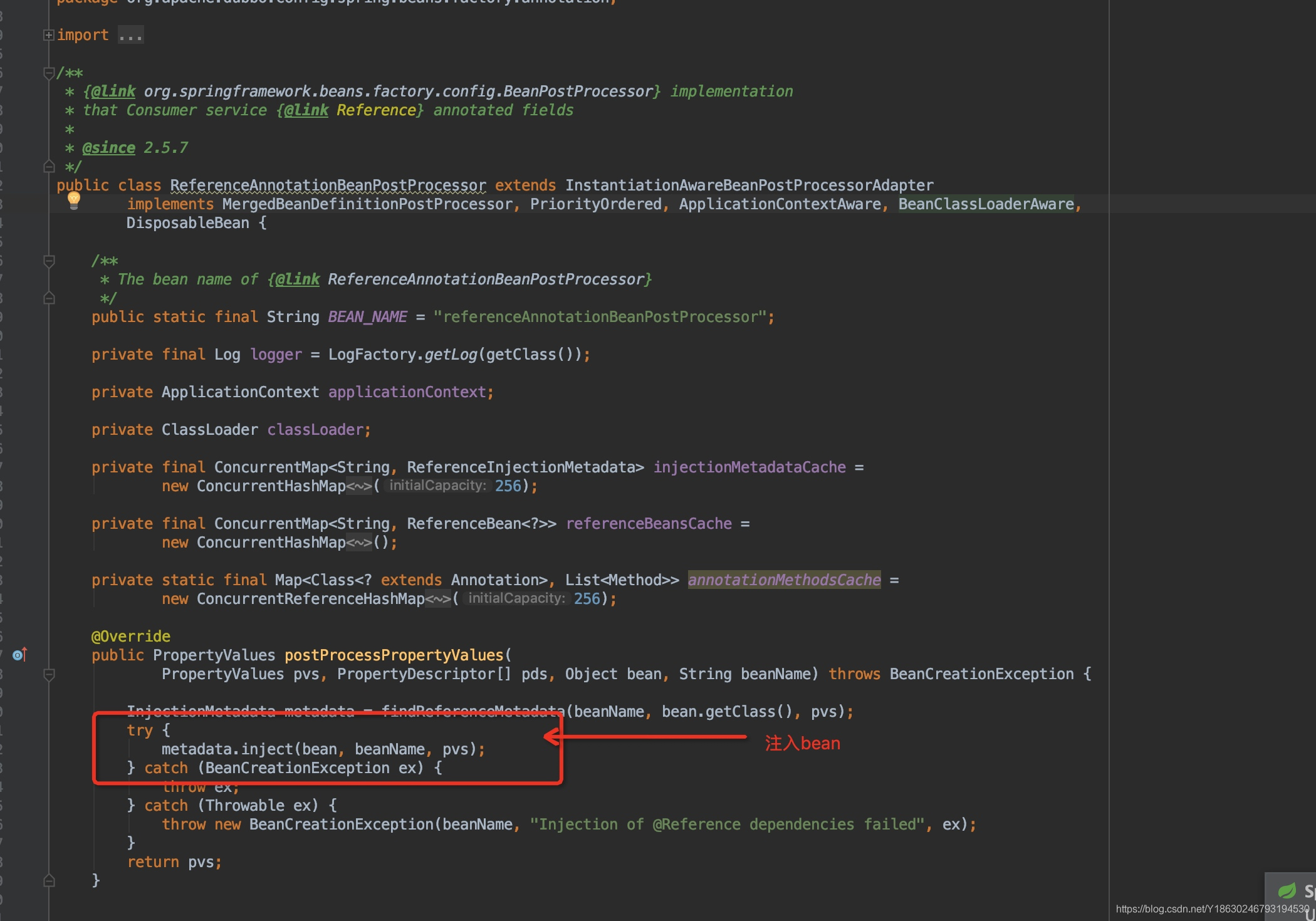Click the classLoader field name
The width and height of the screenshot is (1316, 921).
(315, 430)
